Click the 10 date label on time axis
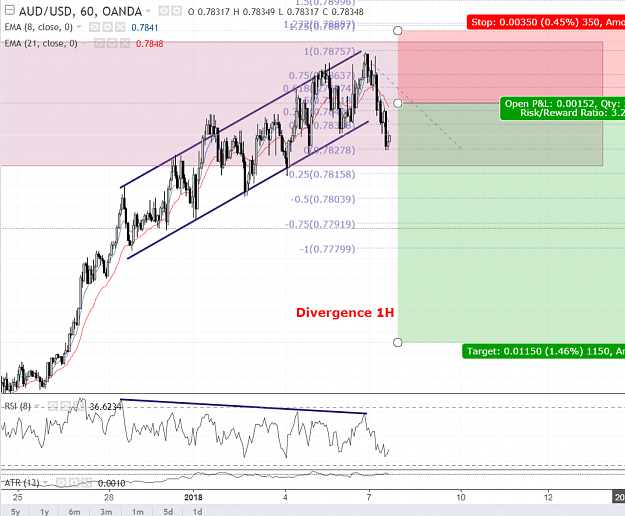The width and height of the screenshot is (625, 516). pyautogui.click(x=461, y=497)
